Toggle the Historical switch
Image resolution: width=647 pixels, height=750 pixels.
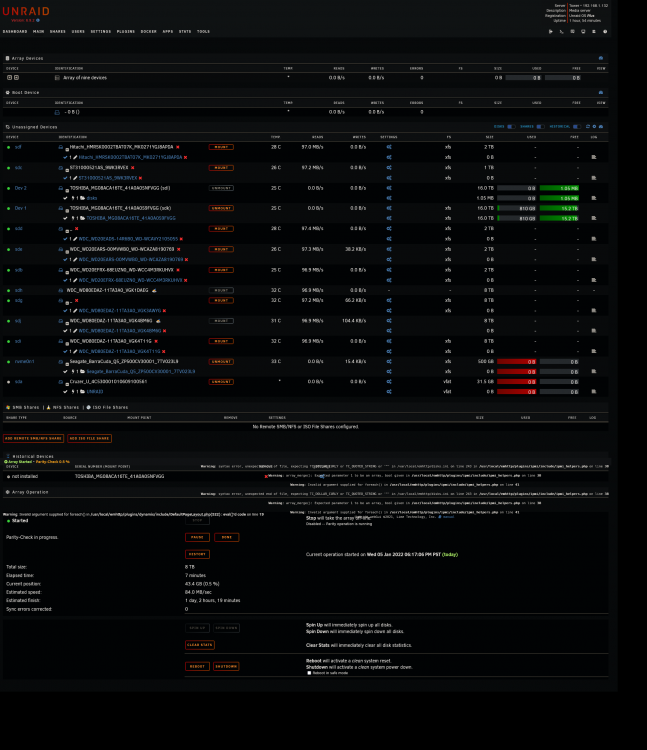tap(577, 127)
